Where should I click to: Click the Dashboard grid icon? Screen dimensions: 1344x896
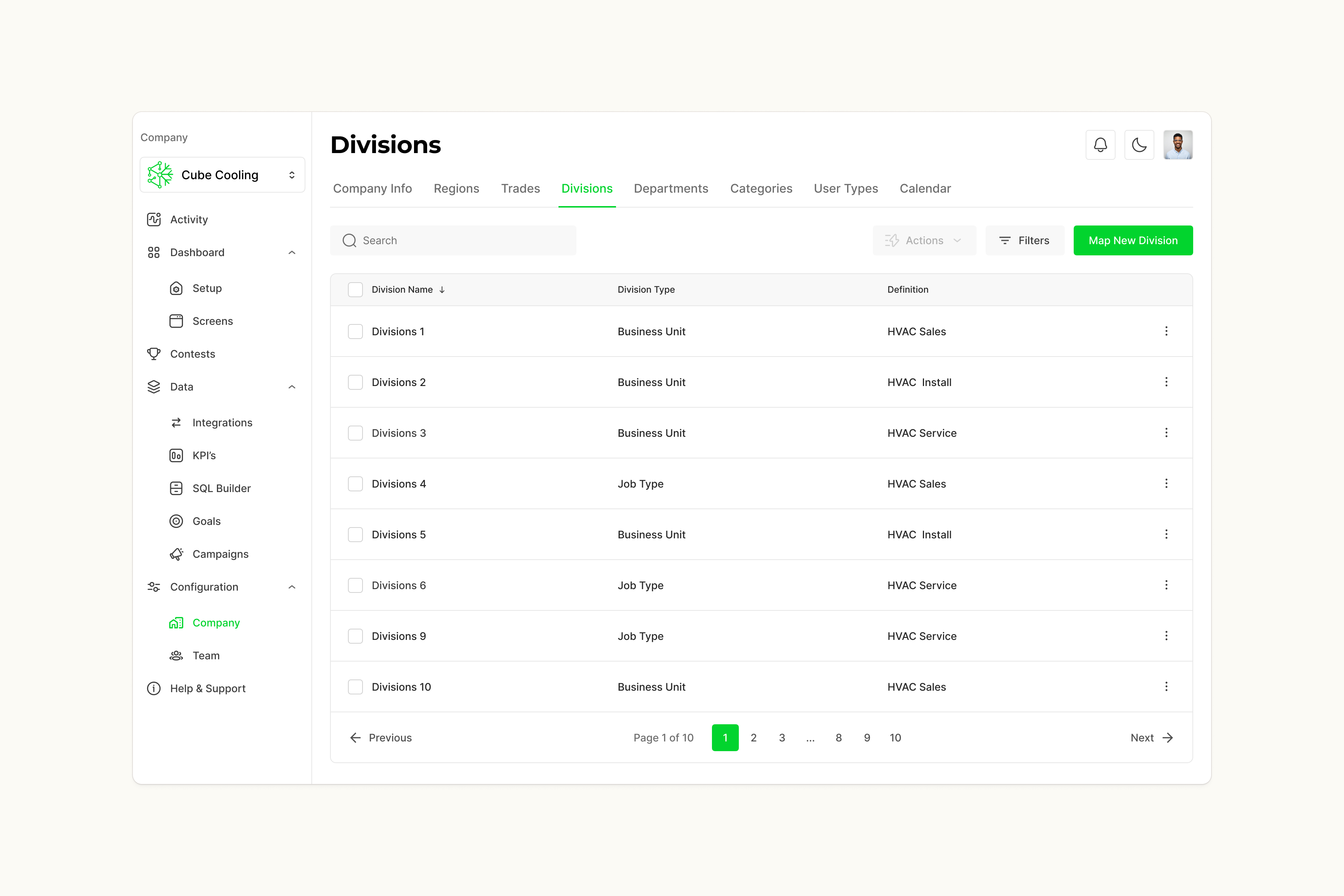154,253
